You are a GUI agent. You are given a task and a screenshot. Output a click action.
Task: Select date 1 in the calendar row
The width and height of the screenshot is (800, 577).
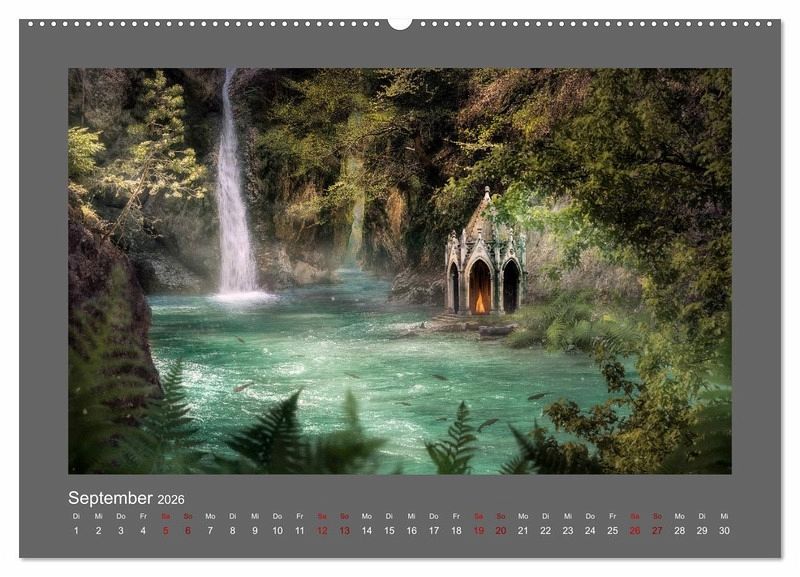pyautogui.click(x=76, y=531)
